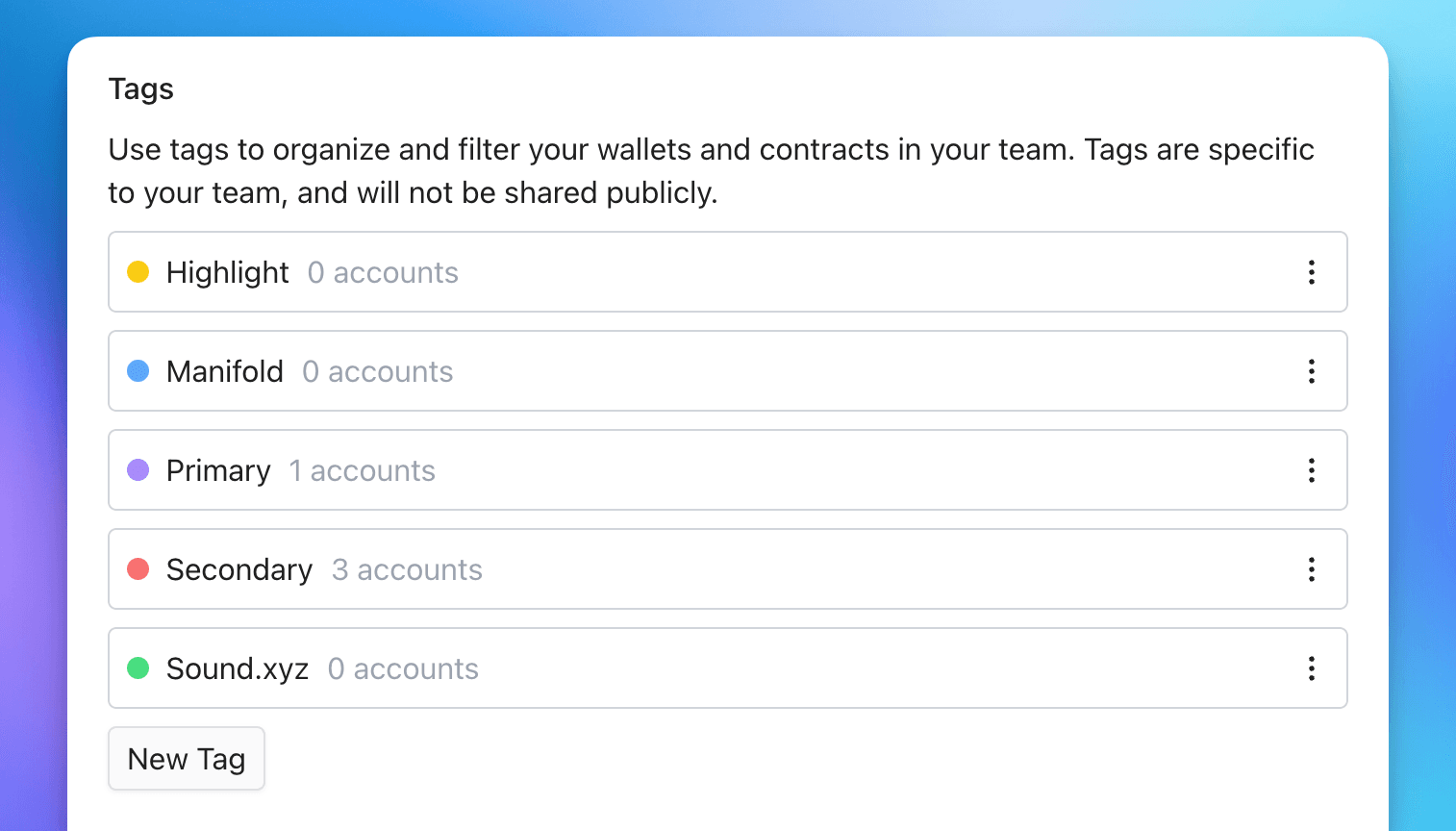Open the Manifold tag options menu

pyautogui.click(x=1311, y=371)
